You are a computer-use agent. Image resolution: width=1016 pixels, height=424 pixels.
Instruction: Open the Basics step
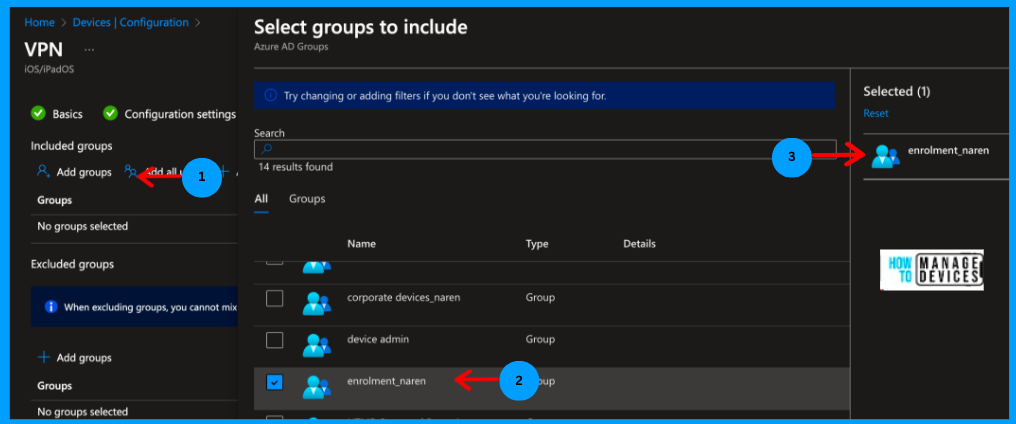point(67,114)
